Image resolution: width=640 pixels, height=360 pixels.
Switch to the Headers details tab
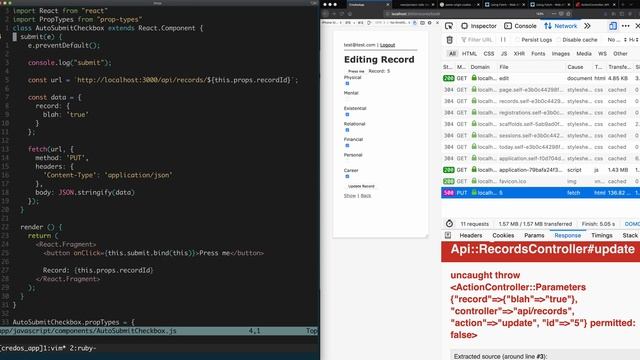point(471,236)
